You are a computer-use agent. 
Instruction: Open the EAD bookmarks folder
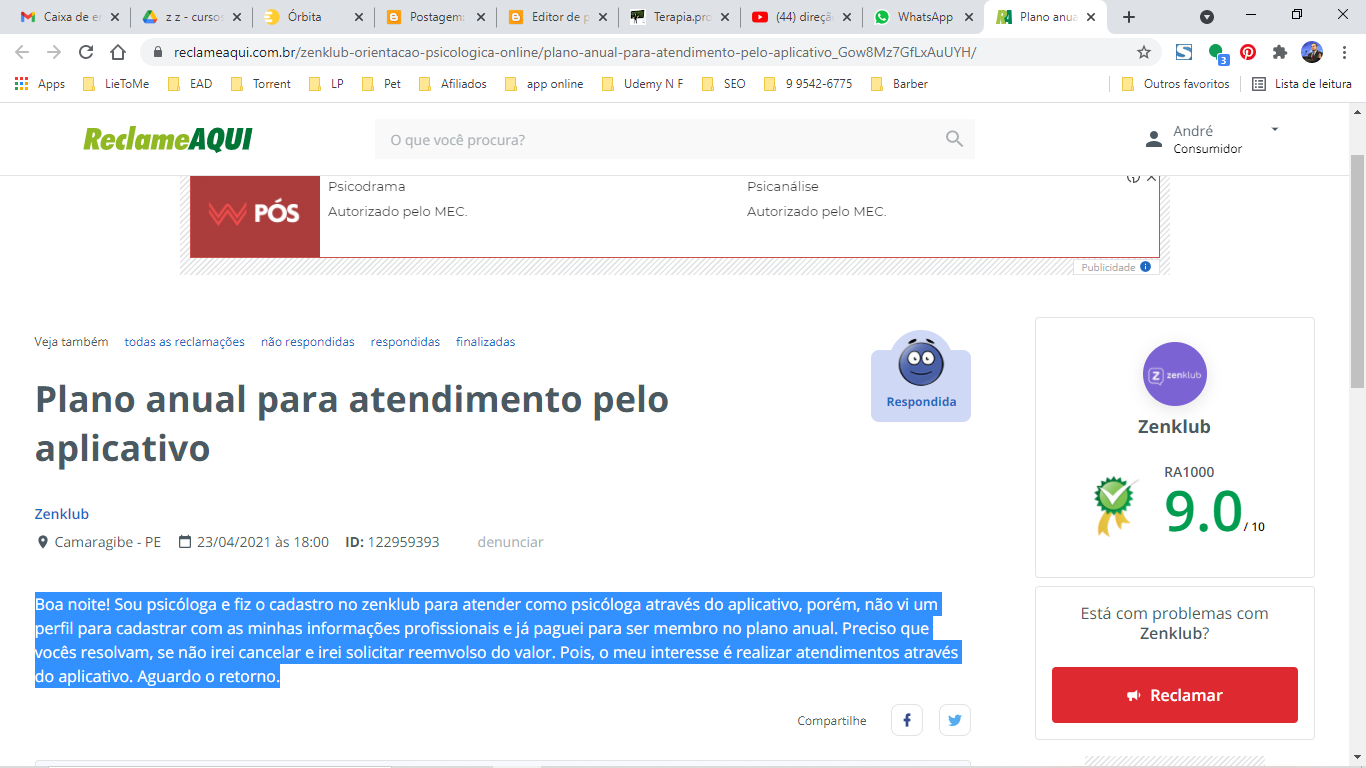[190, 84]
